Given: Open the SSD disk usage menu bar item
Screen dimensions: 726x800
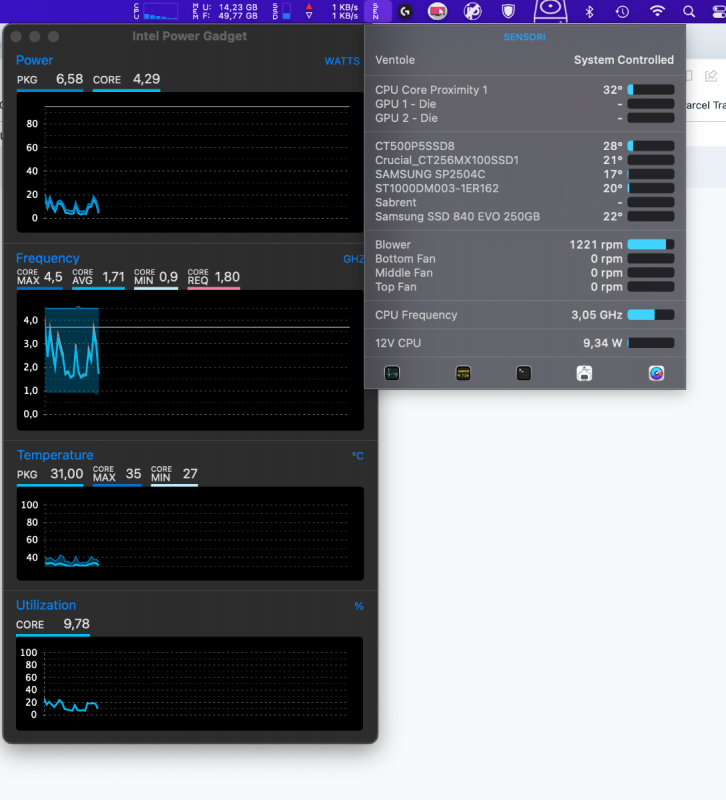Looking at the screenshot, I should (282, 11).
